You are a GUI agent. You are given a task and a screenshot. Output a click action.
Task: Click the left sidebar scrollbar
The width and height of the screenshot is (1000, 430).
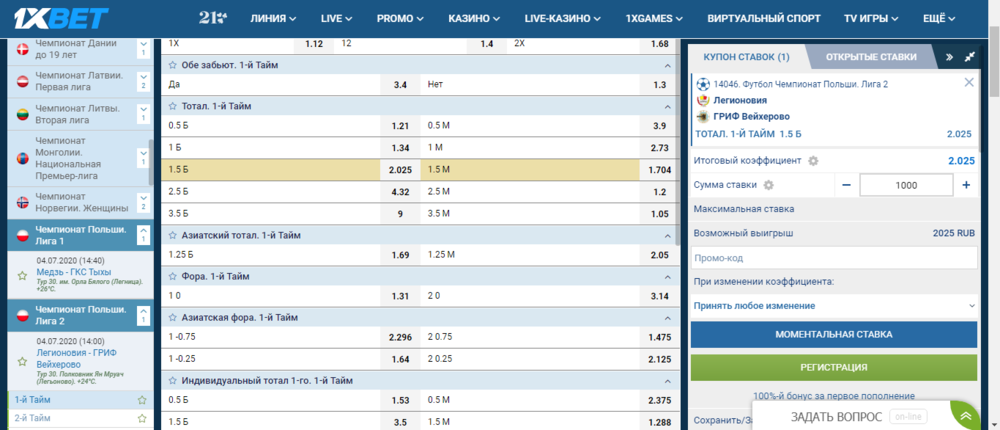(x=151, y=162)
